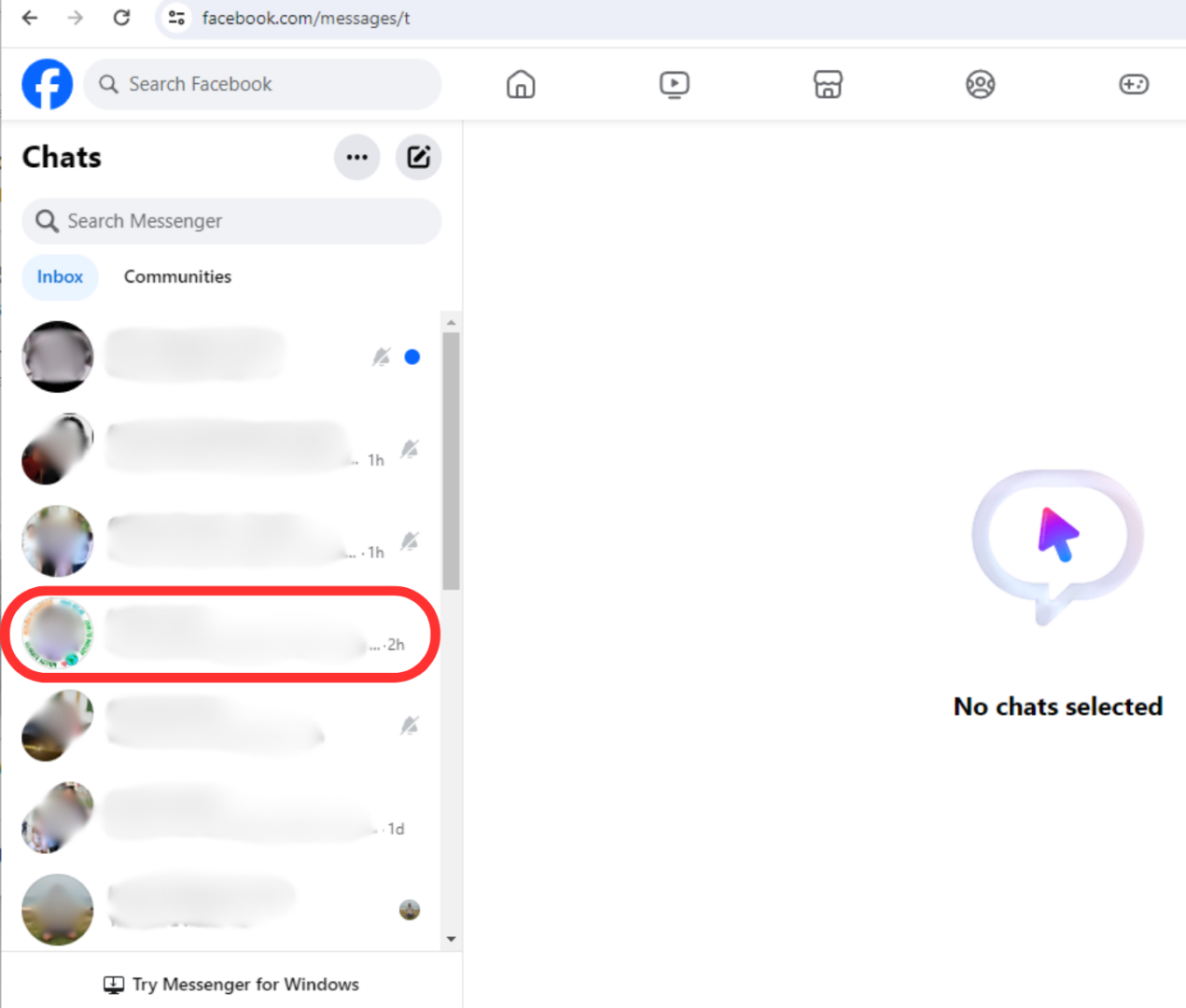Click the chat list scrollbar thumb
Image resolution: width=1186 pixels, height=1008 pixels.
click(452, 462)
